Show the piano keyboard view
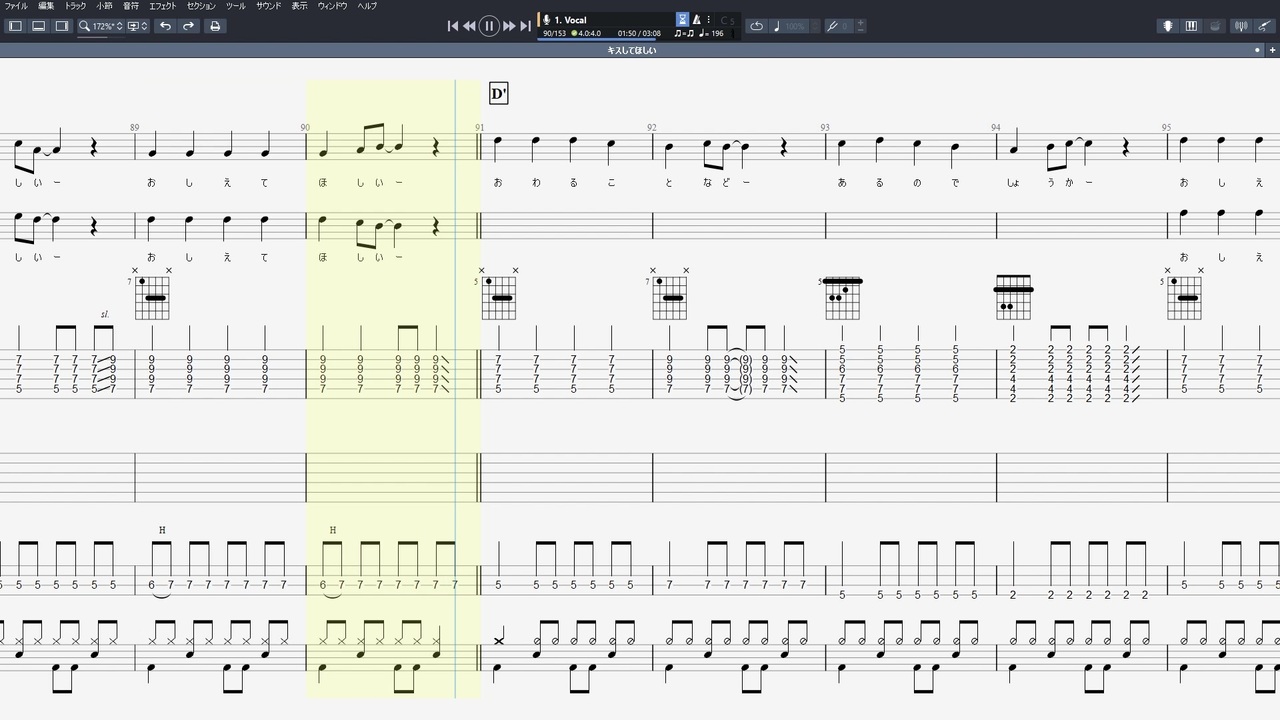Viewport: 1280px width, 720px height. pos(1191,26)
